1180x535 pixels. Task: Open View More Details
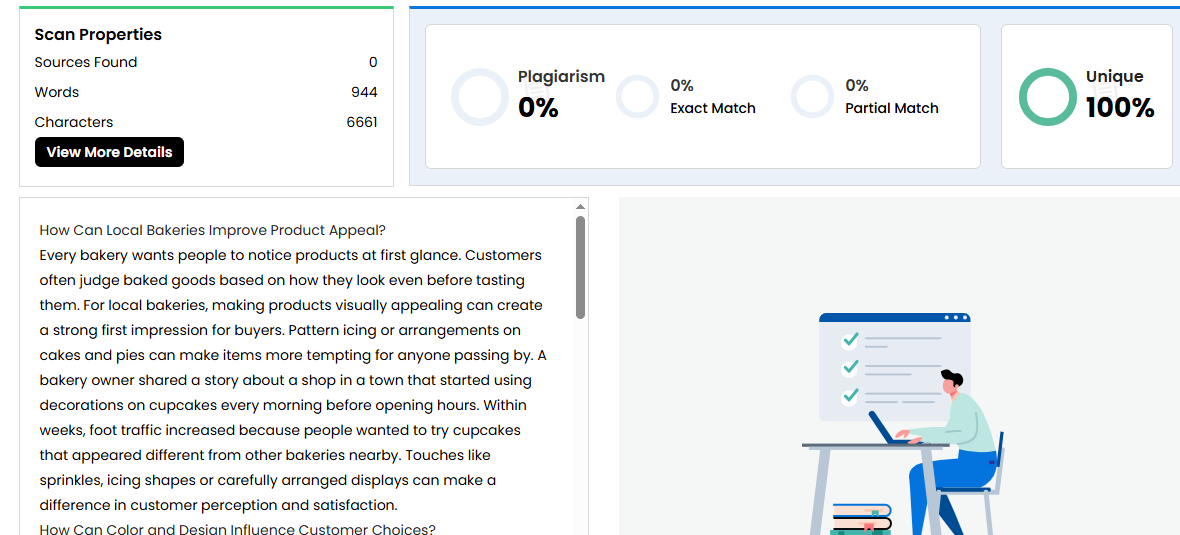(x=109, y=152)
